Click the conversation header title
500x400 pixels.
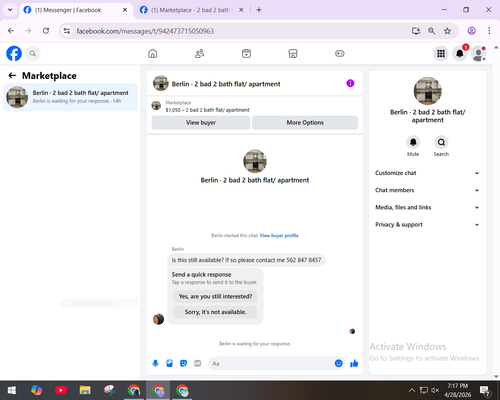point(226,84)
